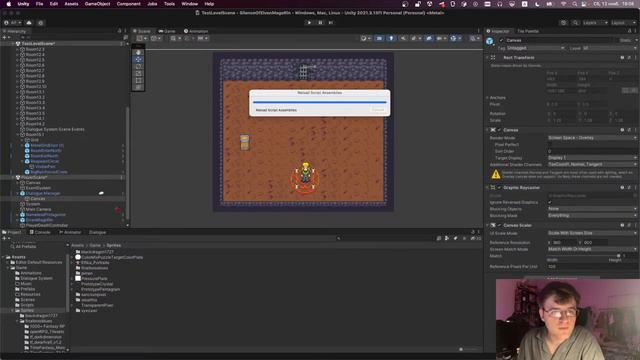Screen dimensions: 640x360
Task: Open the scene camera settings icon
Action: [442, 38]
